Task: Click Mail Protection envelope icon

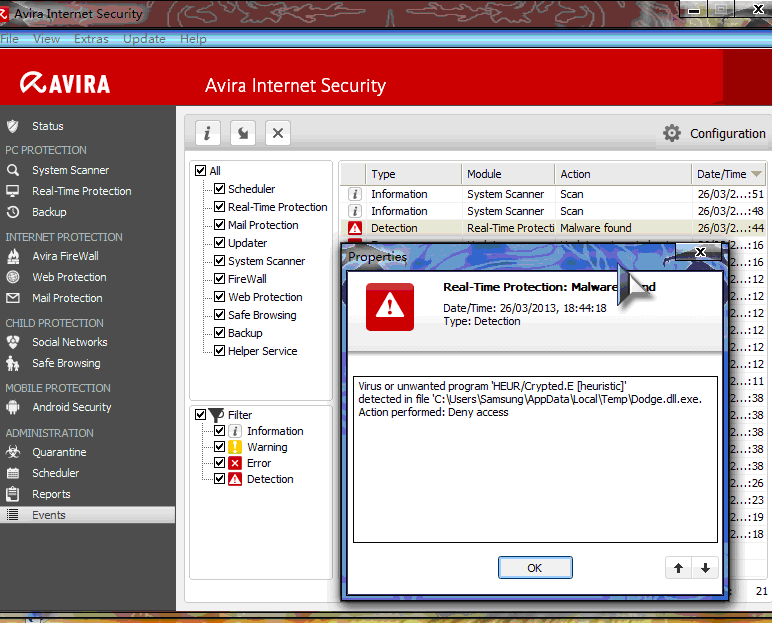Action: (13, 298)
